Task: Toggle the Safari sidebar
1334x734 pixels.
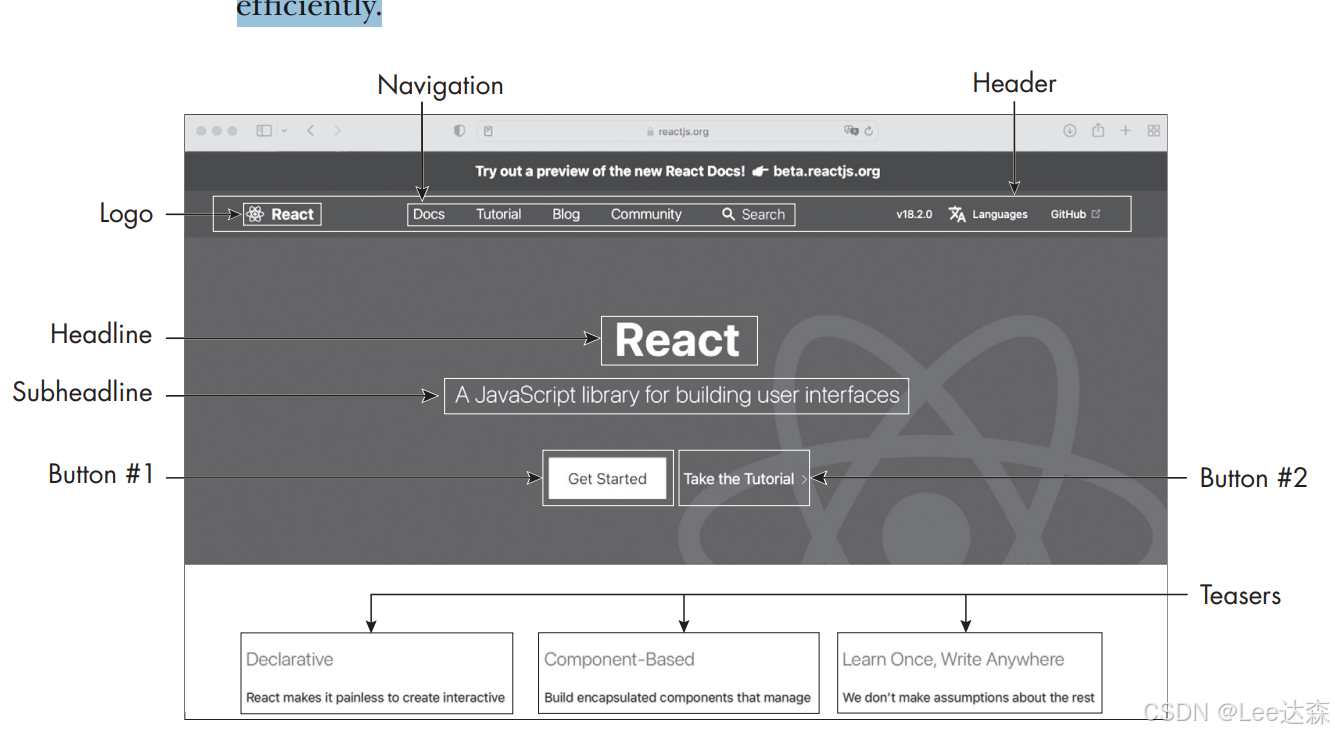Action: point(264,130)
